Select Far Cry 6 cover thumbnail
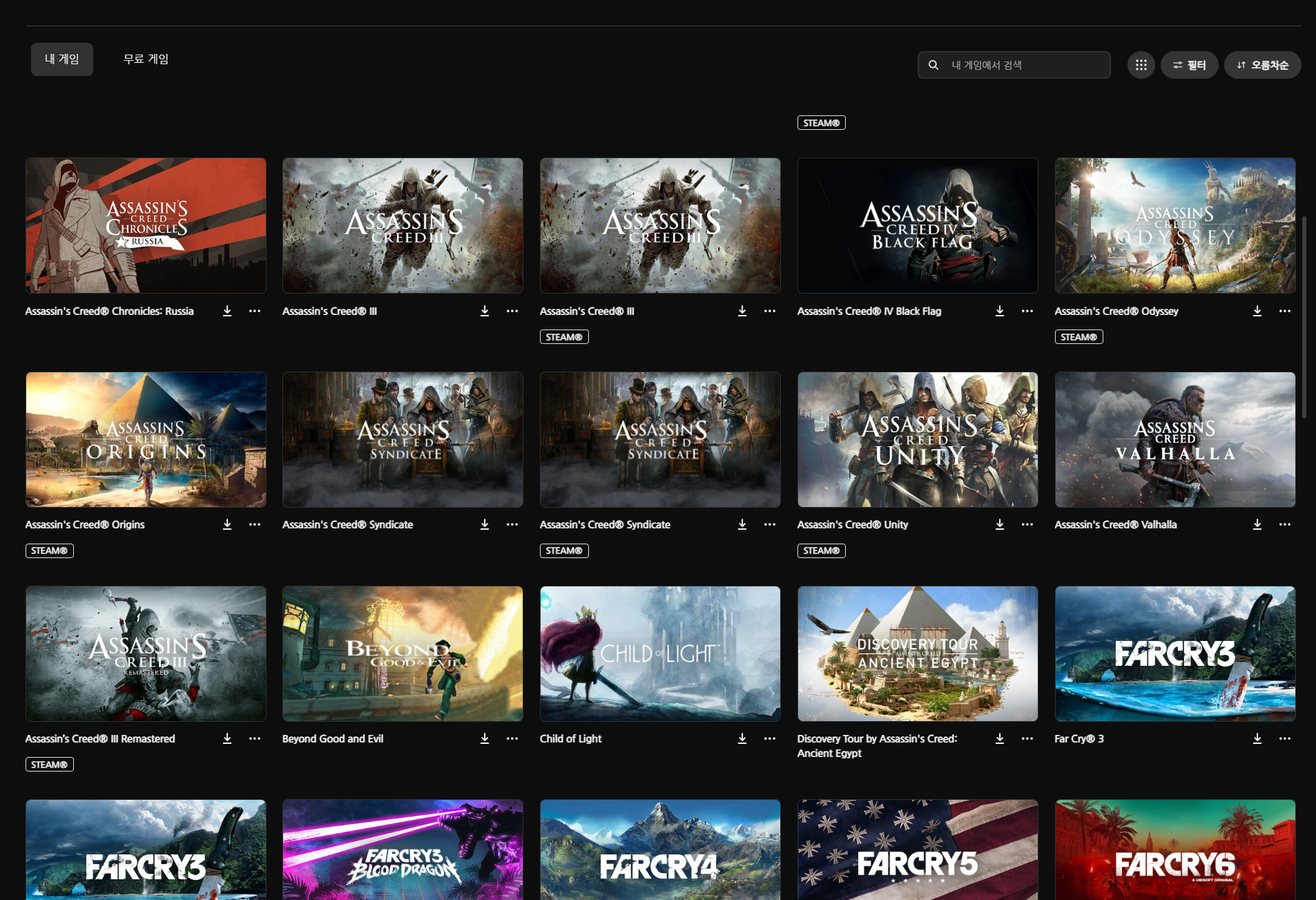1316x900 pixels. pyautogui.click(x=1174, y=850)
